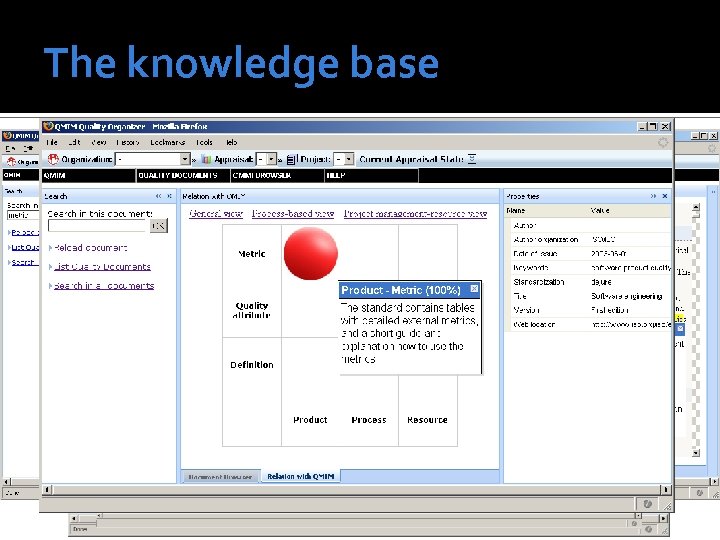Collapse the Search panel with double-arrow icon
Viewport: 720px width, 540px height.
point(158,196)
